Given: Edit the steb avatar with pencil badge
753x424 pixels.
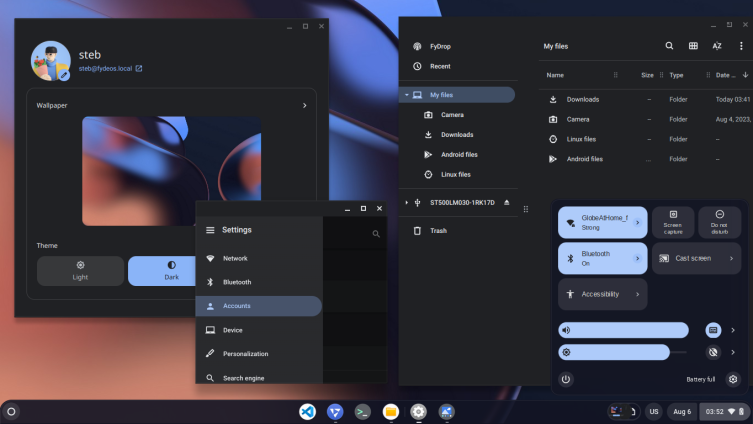Looking at the screenshot, I should pos(64,75).
